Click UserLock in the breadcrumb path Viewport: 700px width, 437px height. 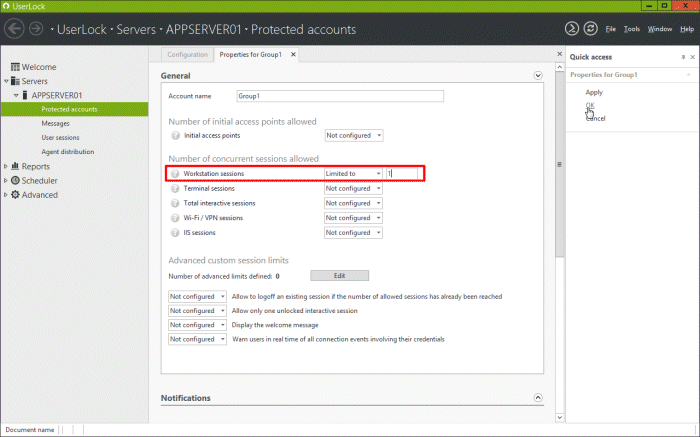[x=82, y=29]
